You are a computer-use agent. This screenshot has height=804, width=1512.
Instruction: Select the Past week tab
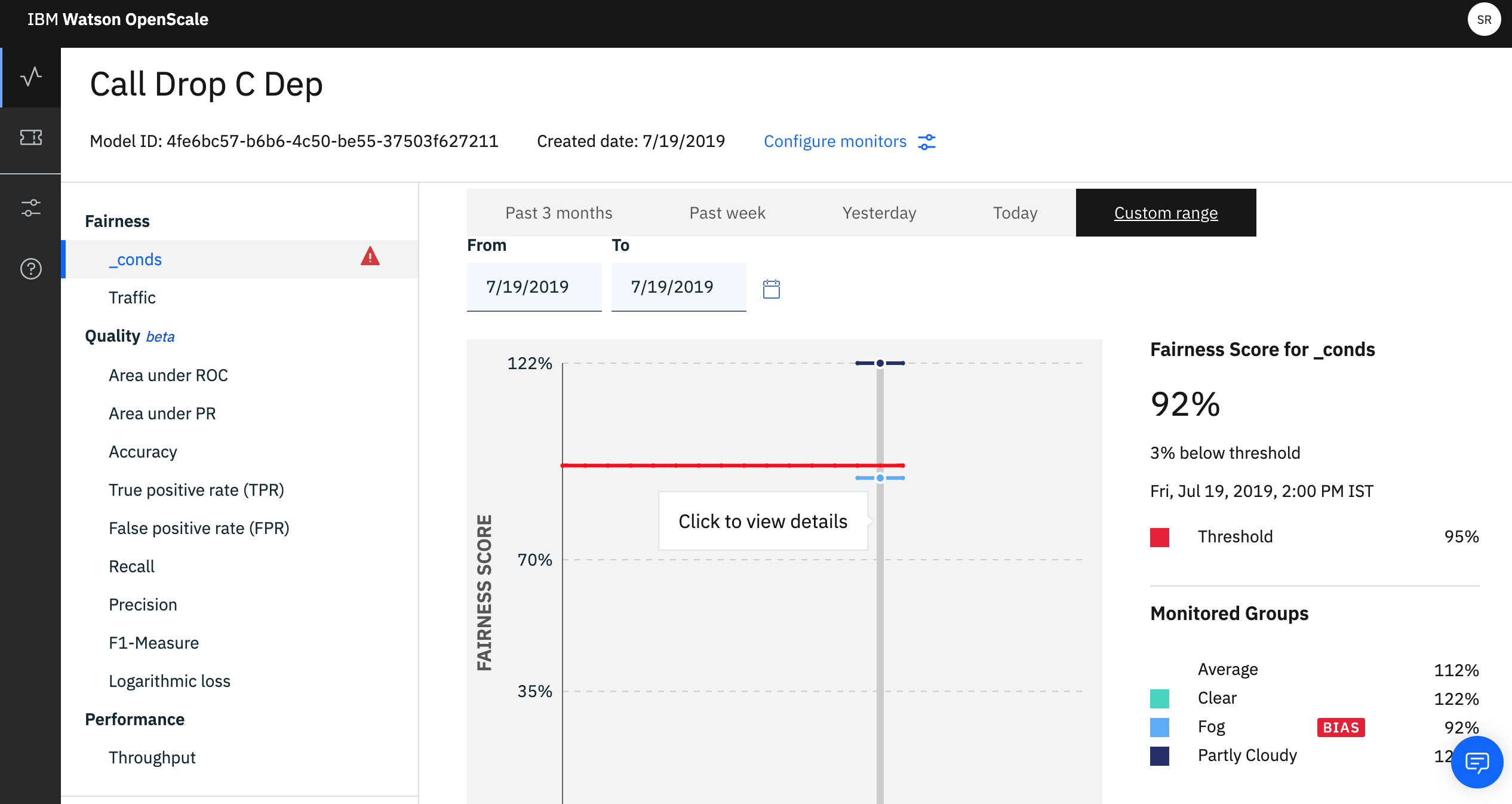[x=727, y=213]
